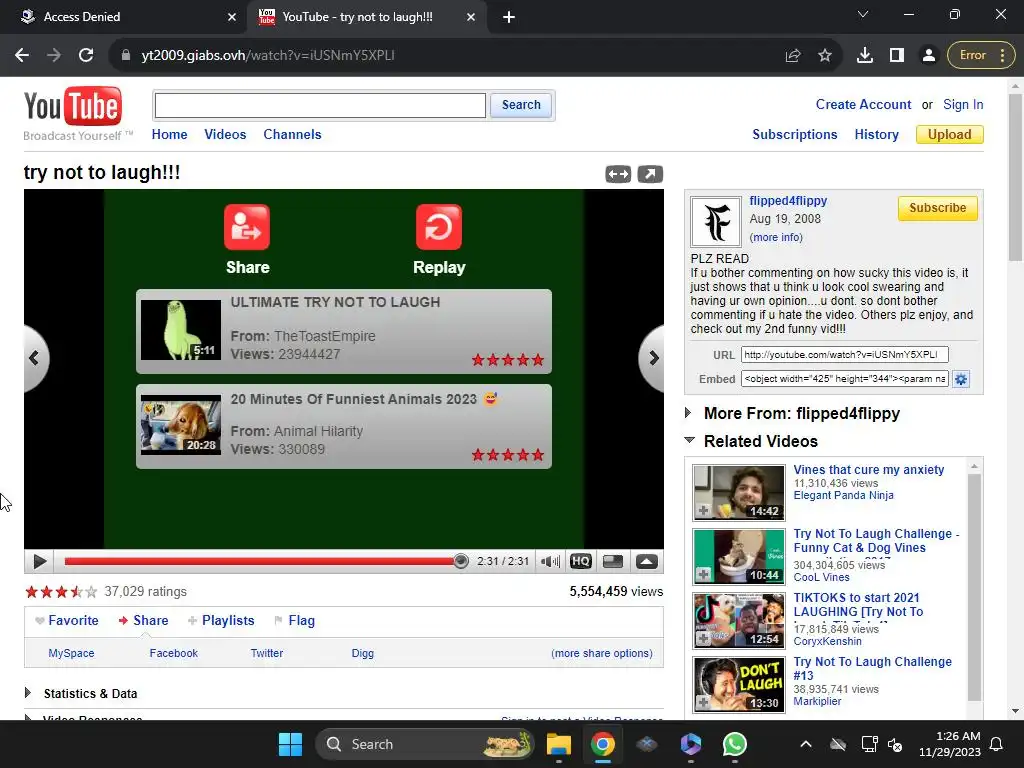Click in the YouTube search input field
This screenshot has width=1024, height=768.
[x=320, y=105]
